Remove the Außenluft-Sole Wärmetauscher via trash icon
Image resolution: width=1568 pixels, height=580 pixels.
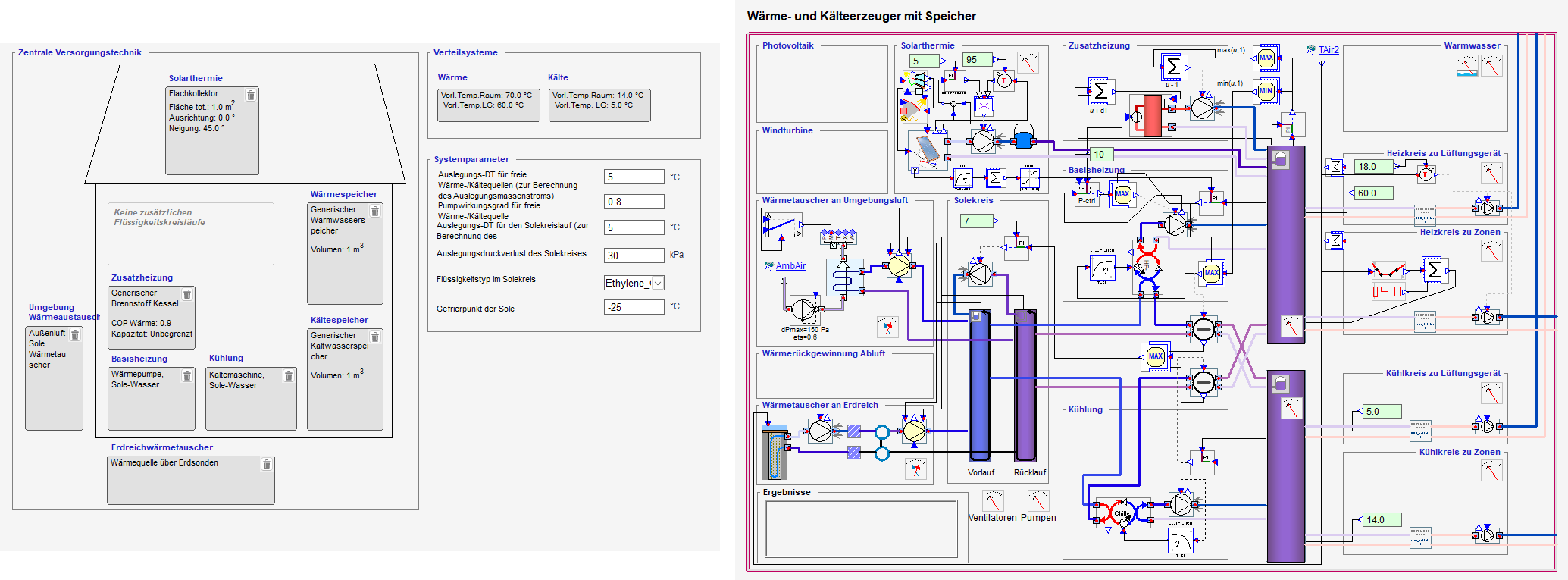(x=75, y=335)
